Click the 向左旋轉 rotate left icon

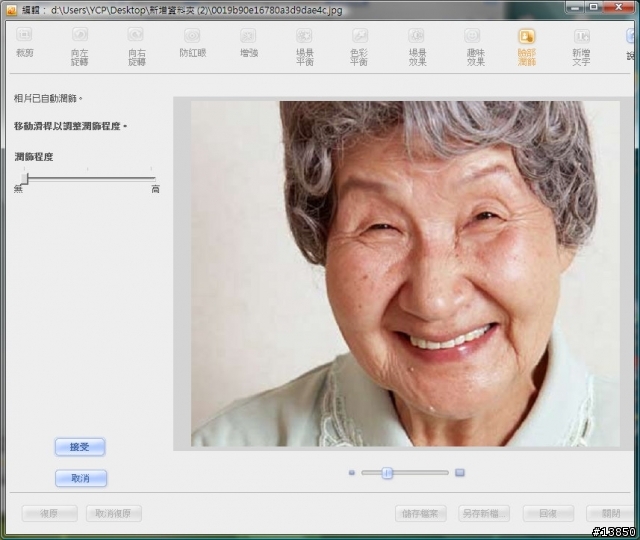(x=80, y=35)
